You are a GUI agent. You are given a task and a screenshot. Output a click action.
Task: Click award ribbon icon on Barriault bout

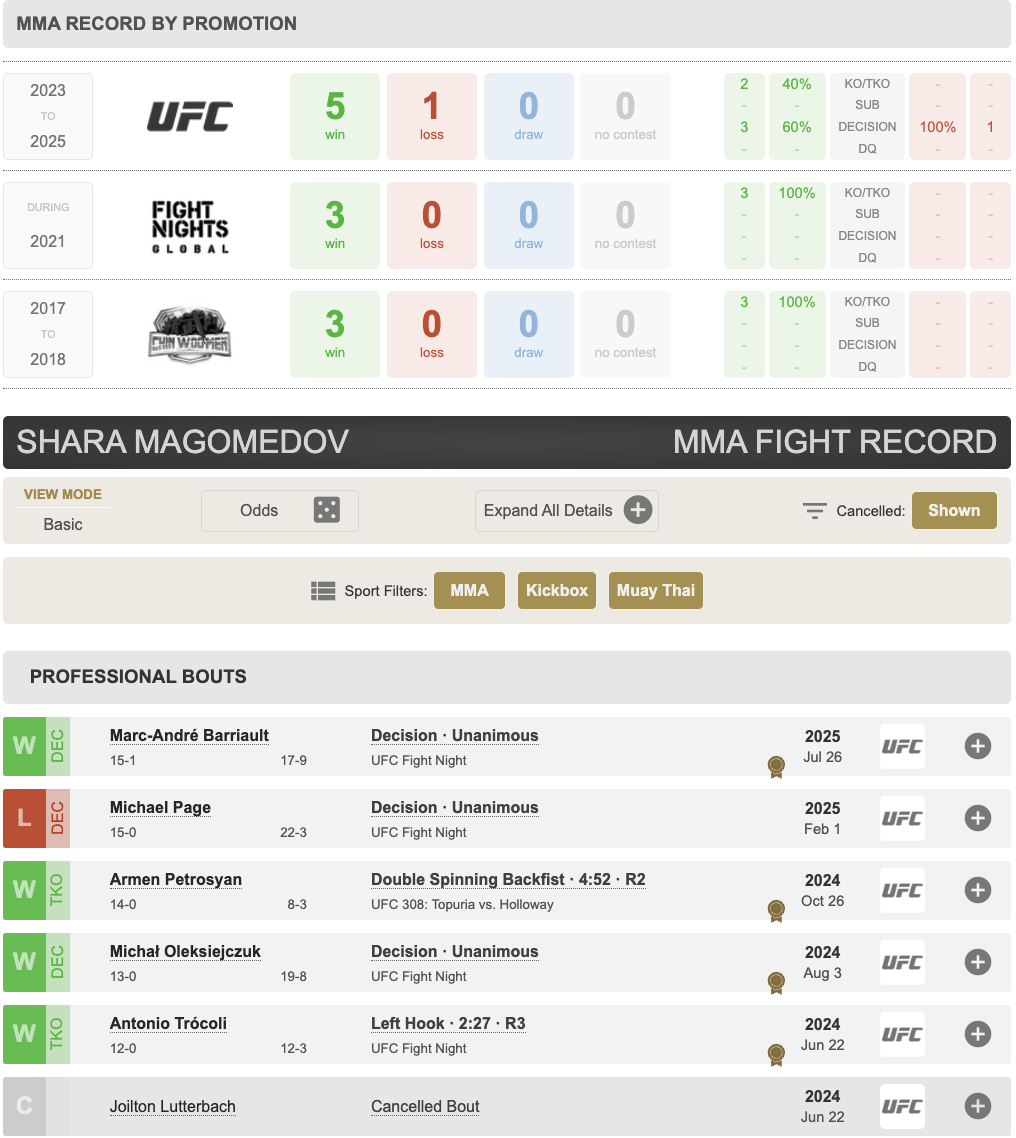click(x=776, y=766)
